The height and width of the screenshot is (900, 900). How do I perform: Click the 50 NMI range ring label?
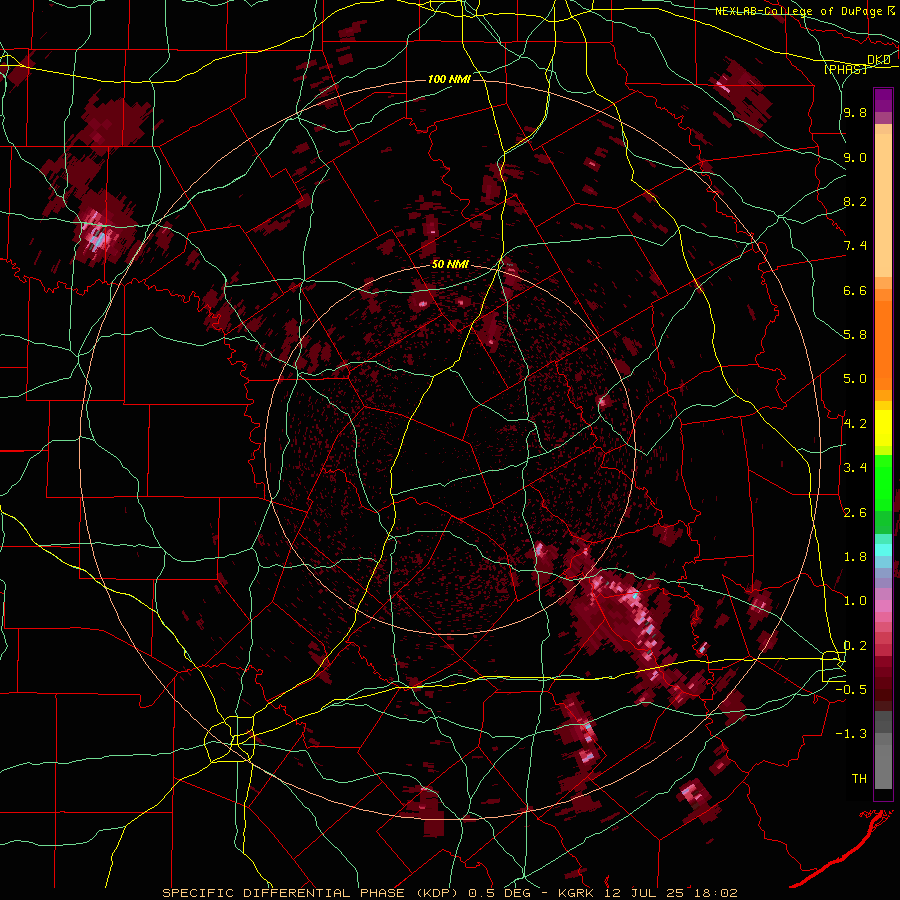tap(450, 265)
